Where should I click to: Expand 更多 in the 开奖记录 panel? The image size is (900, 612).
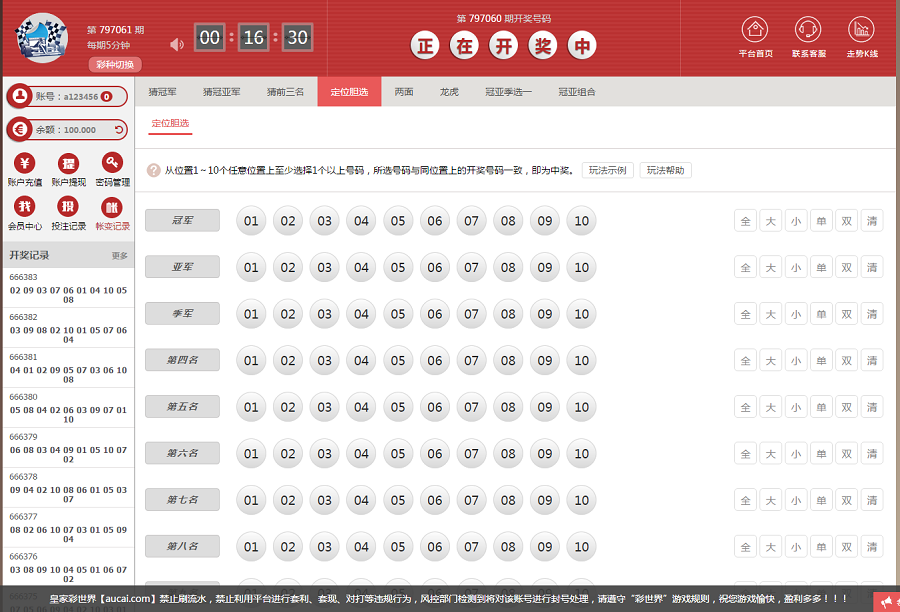point(120,256)
